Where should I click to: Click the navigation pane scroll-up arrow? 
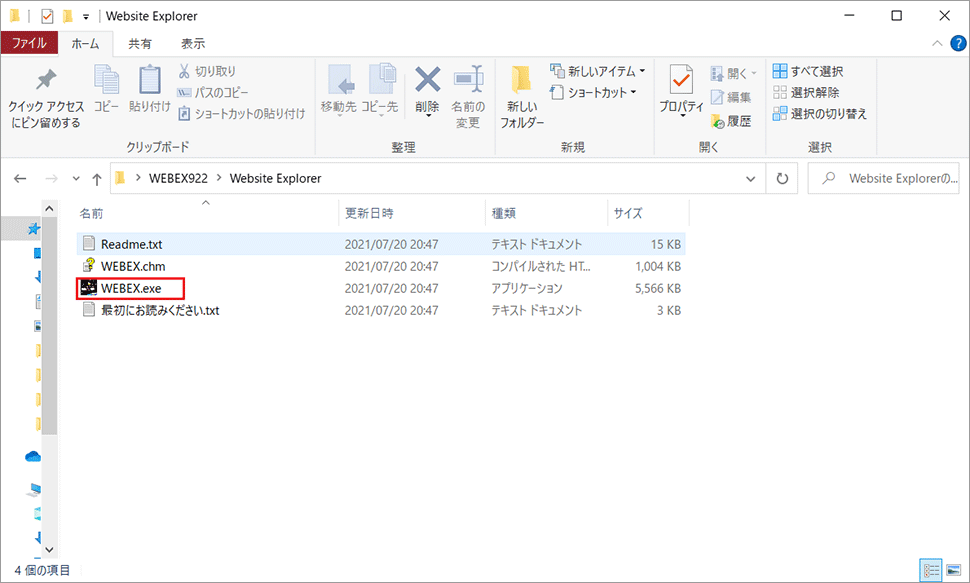[49, 209]
